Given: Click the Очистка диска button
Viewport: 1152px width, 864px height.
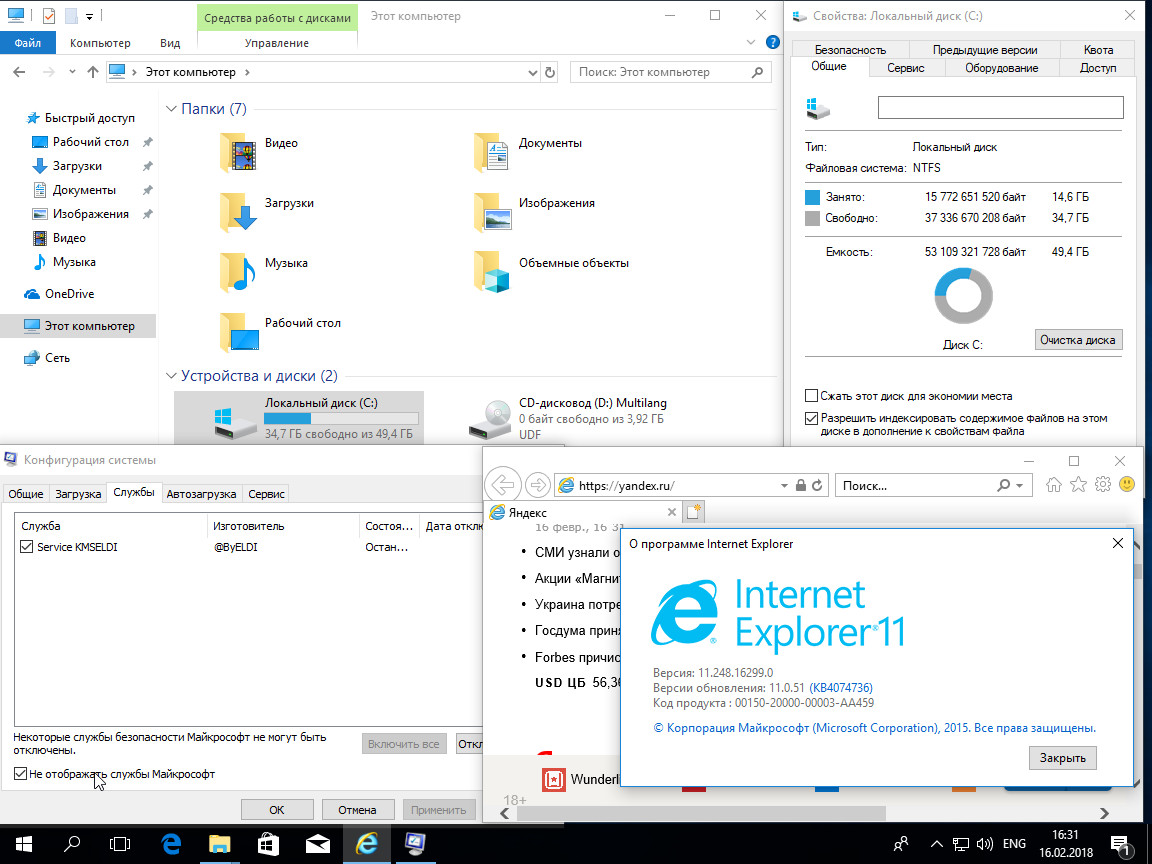Looking at the screenshot, I should click(x=1078, y=340).
